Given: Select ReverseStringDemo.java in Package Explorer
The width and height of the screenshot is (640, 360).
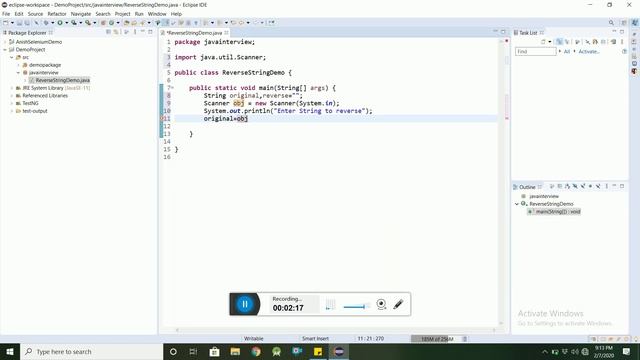Looking at the screenshot, I should tap(62, 80).
